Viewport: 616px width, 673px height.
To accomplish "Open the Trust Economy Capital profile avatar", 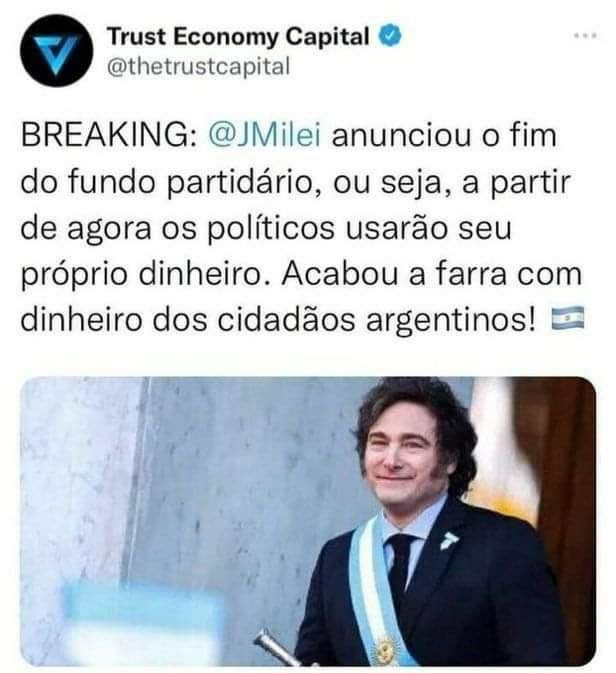I will [56, 51].
